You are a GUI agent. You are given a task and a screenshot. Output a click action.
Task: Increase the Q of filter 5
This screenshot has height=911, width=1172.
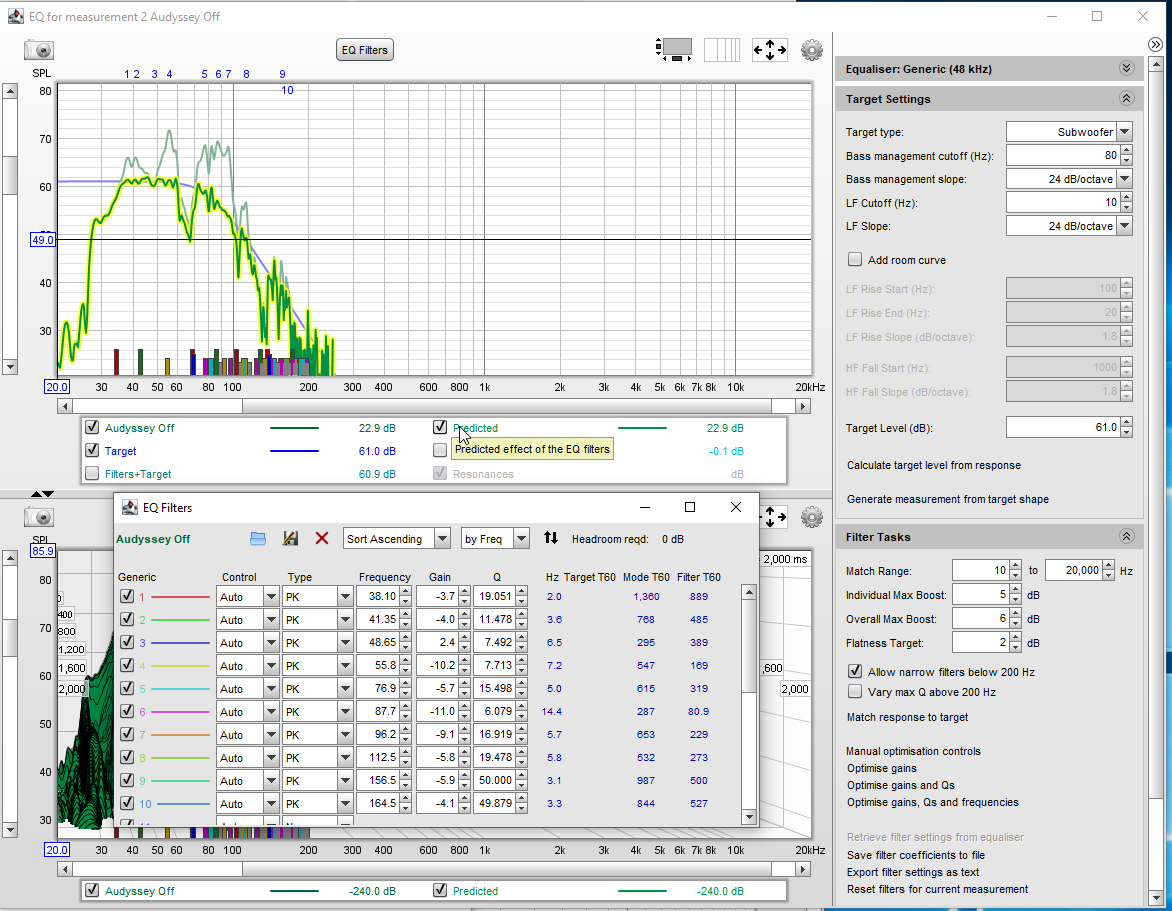[x=521, y=684]
